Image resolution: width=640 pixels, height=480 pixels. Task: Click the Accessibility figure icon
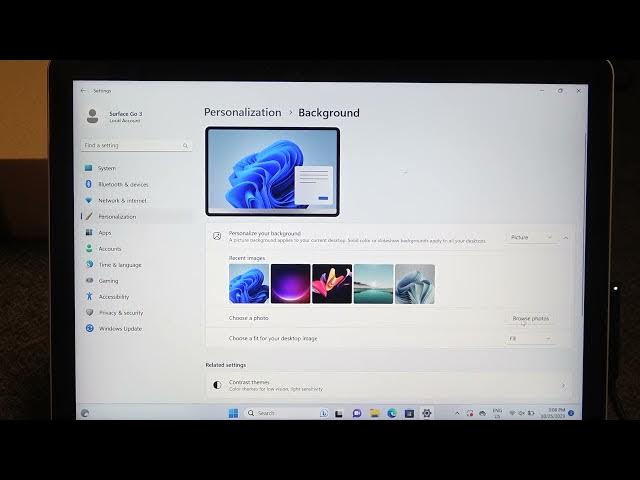click(89, 296)
